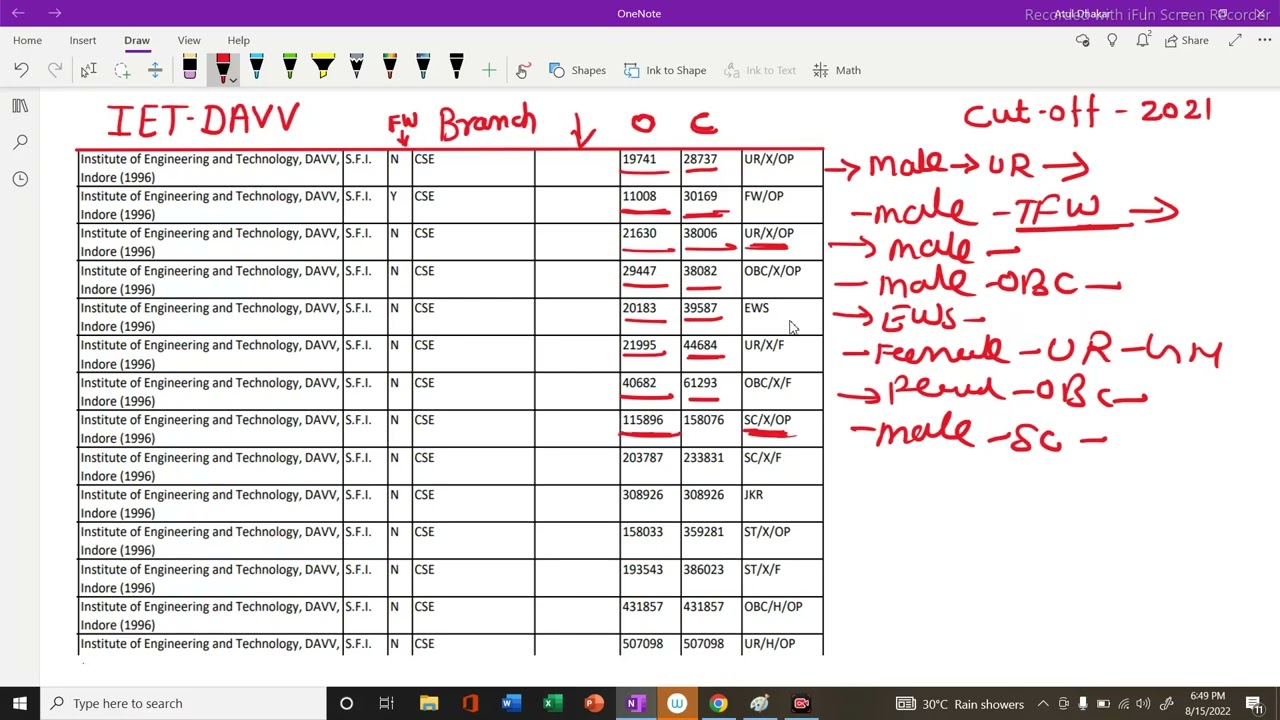Screen dimensions: 1280x720
Task: Open Excel from the taskbar
Action: [x=552, y=703]
